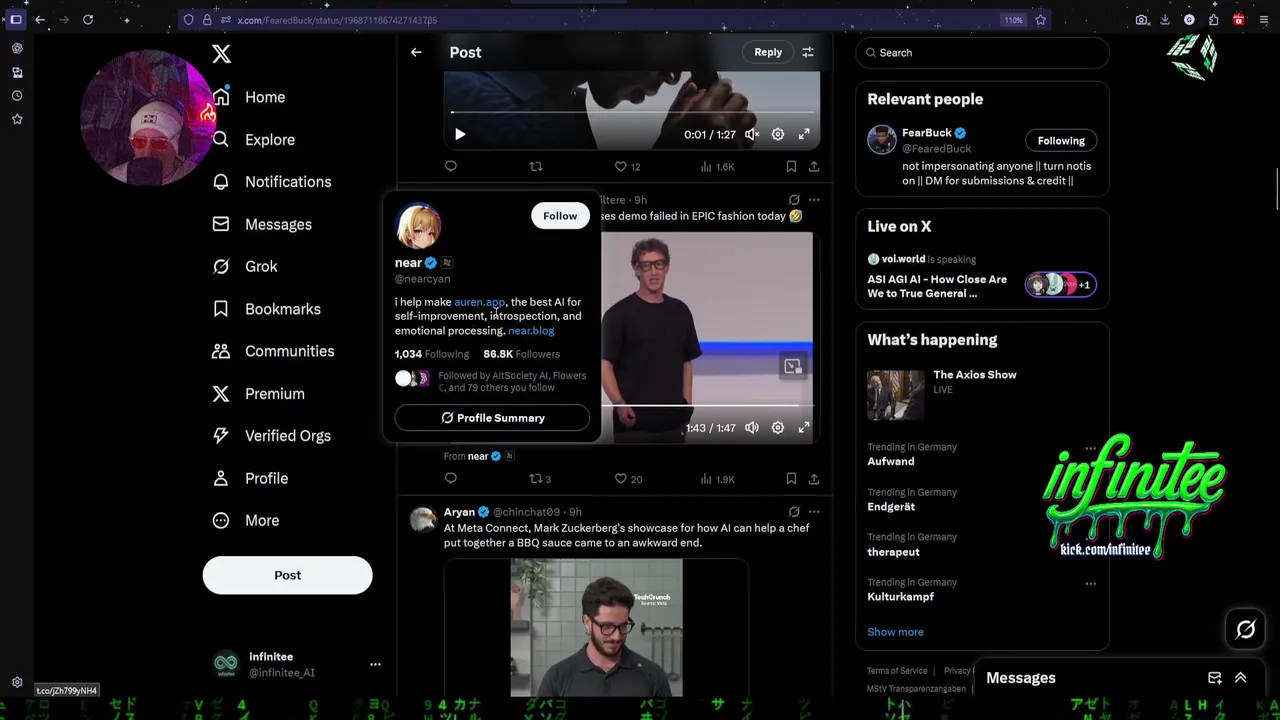Expand the Messages drawer chevrons
1280x720 pixels.
(x=1240, y=678)
